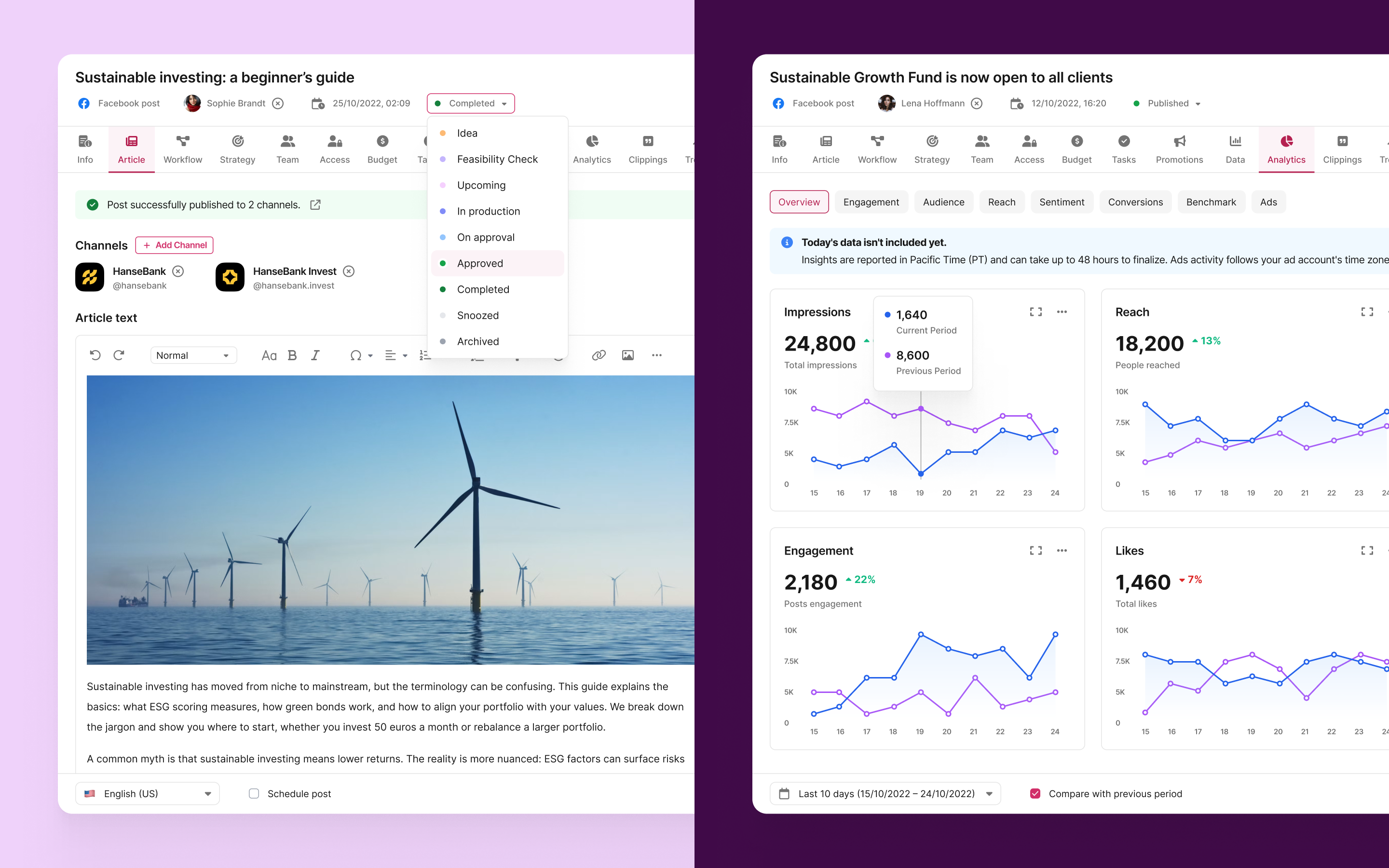Screen dimensions: 1389x868
Task: Select Audience analytics filter
Action: [x=943, y=202]
